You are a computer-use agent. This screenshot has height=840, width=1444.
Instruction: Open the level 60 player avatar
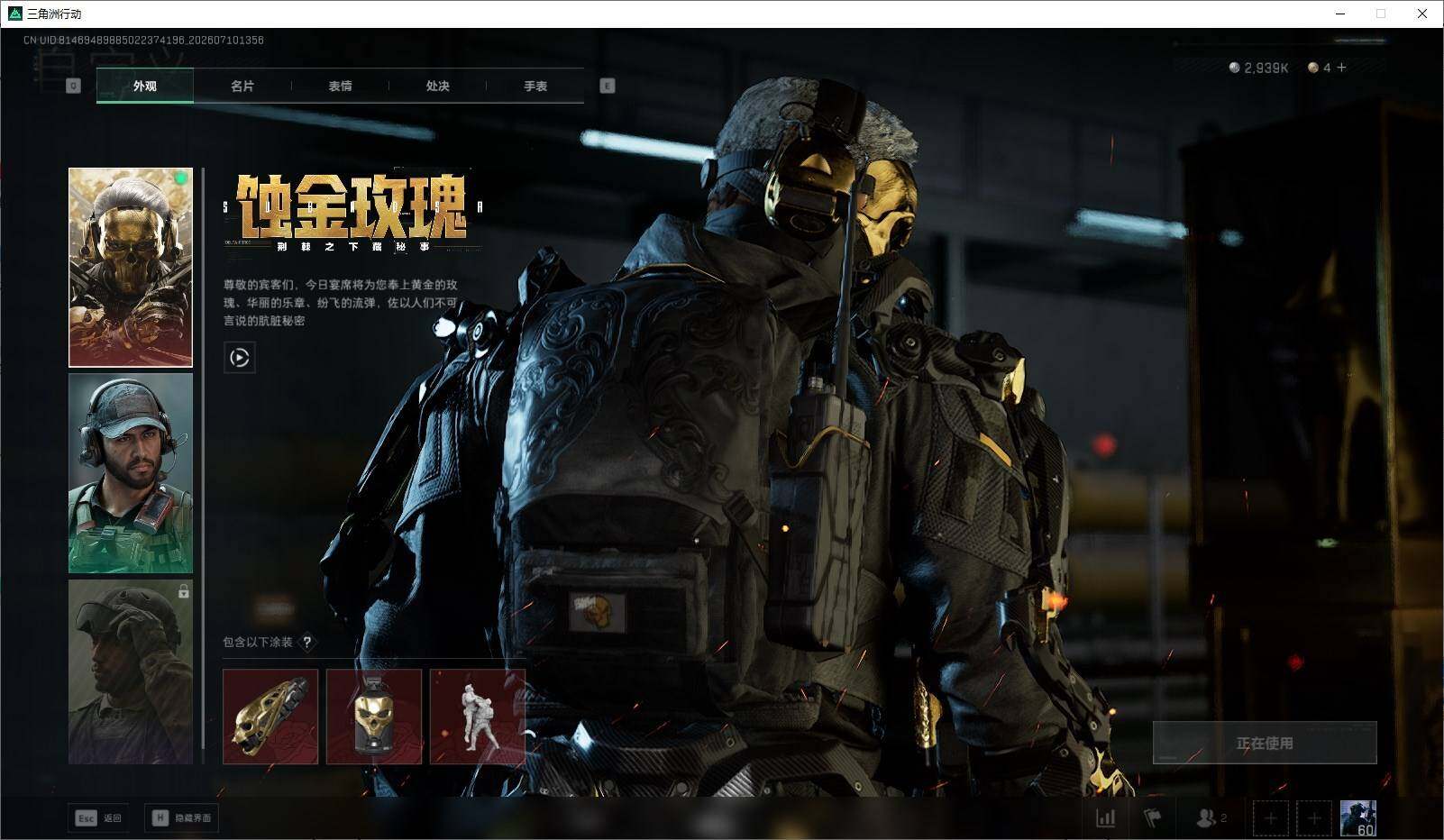coord(1357,818)
